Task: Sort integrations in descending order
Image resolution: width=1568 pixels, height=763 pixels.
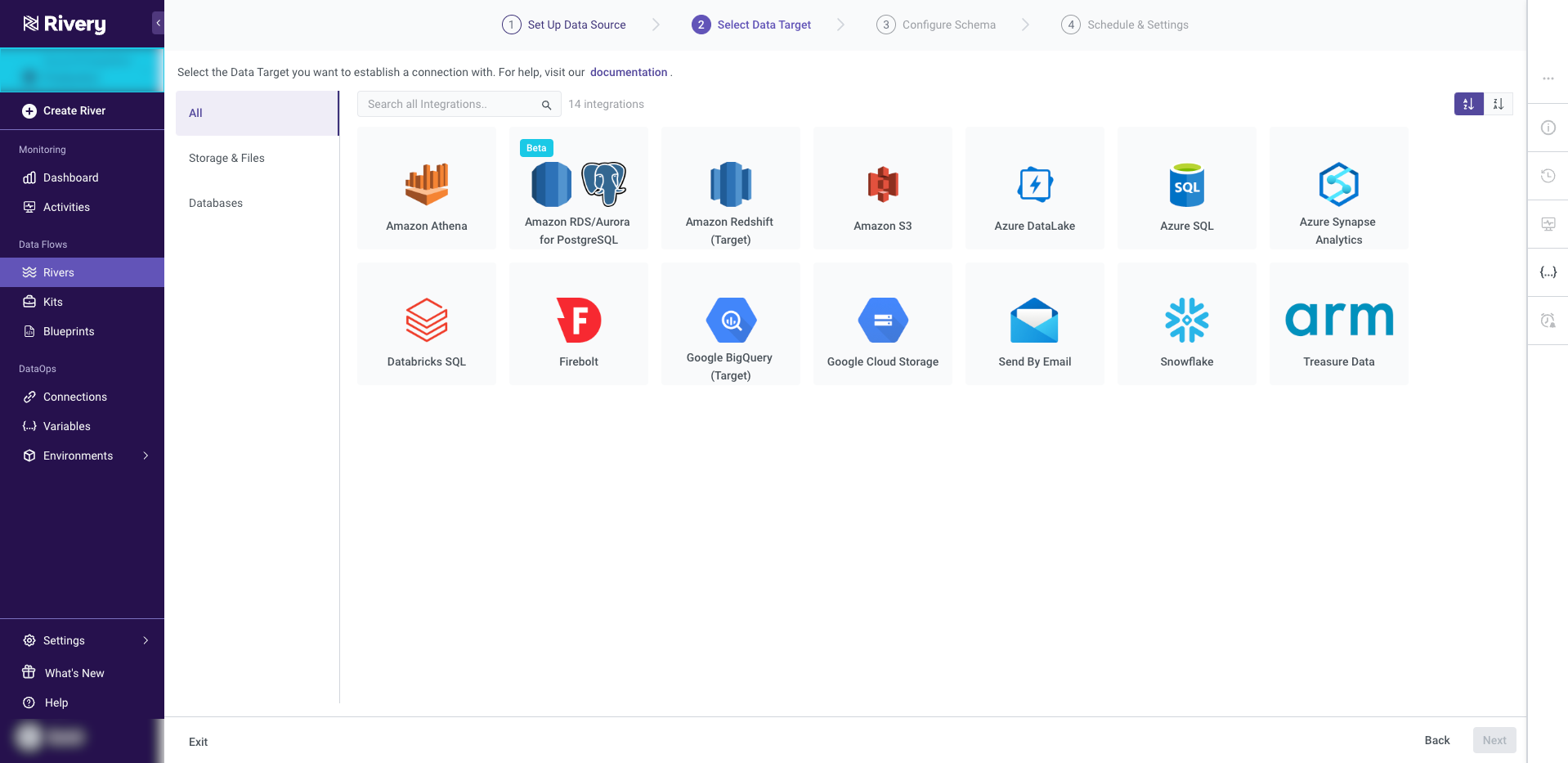Action: point(1499,104)
